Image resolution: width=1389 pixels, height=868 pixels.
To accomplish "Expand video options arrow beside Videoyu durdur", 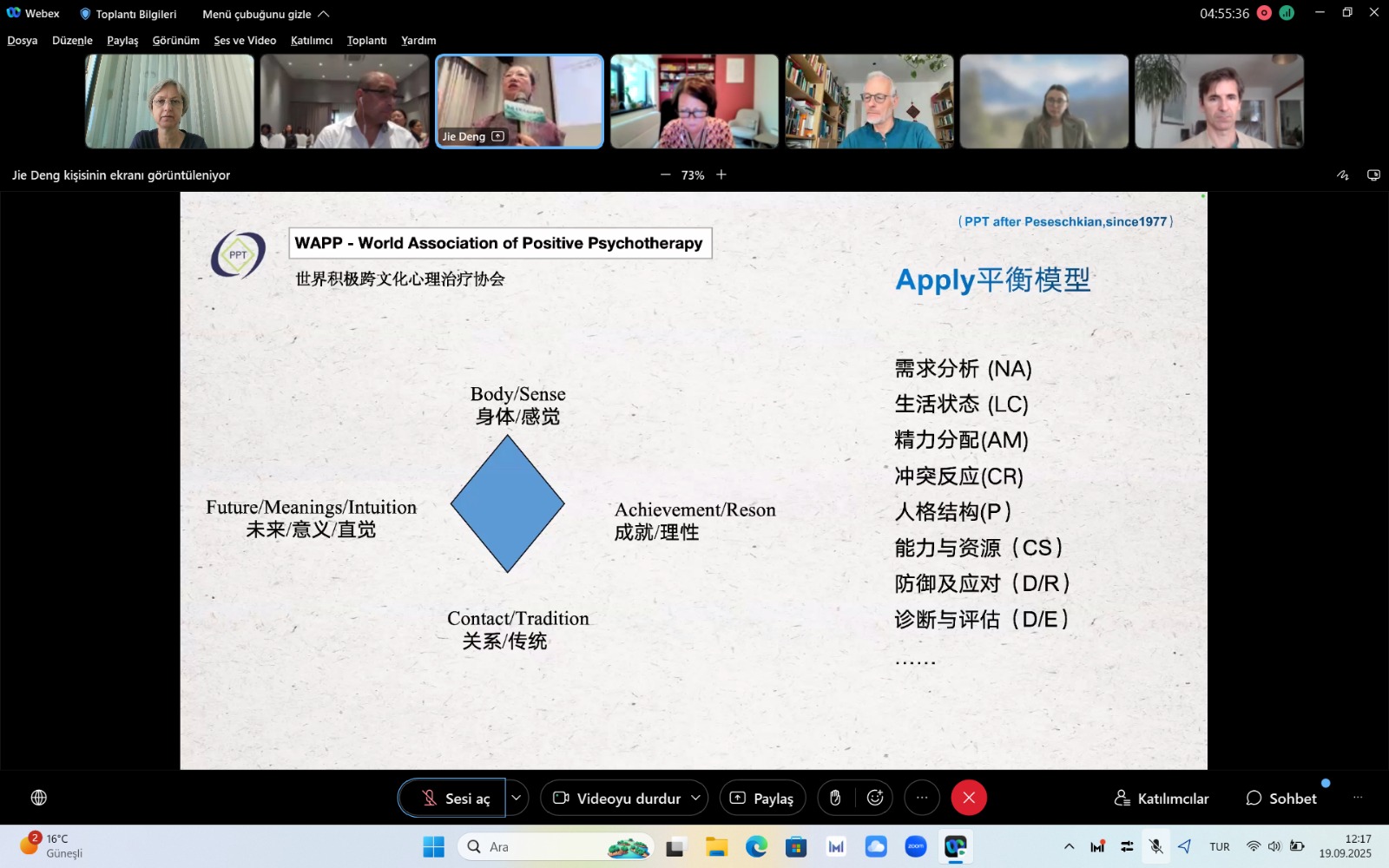I will [695, 798].
